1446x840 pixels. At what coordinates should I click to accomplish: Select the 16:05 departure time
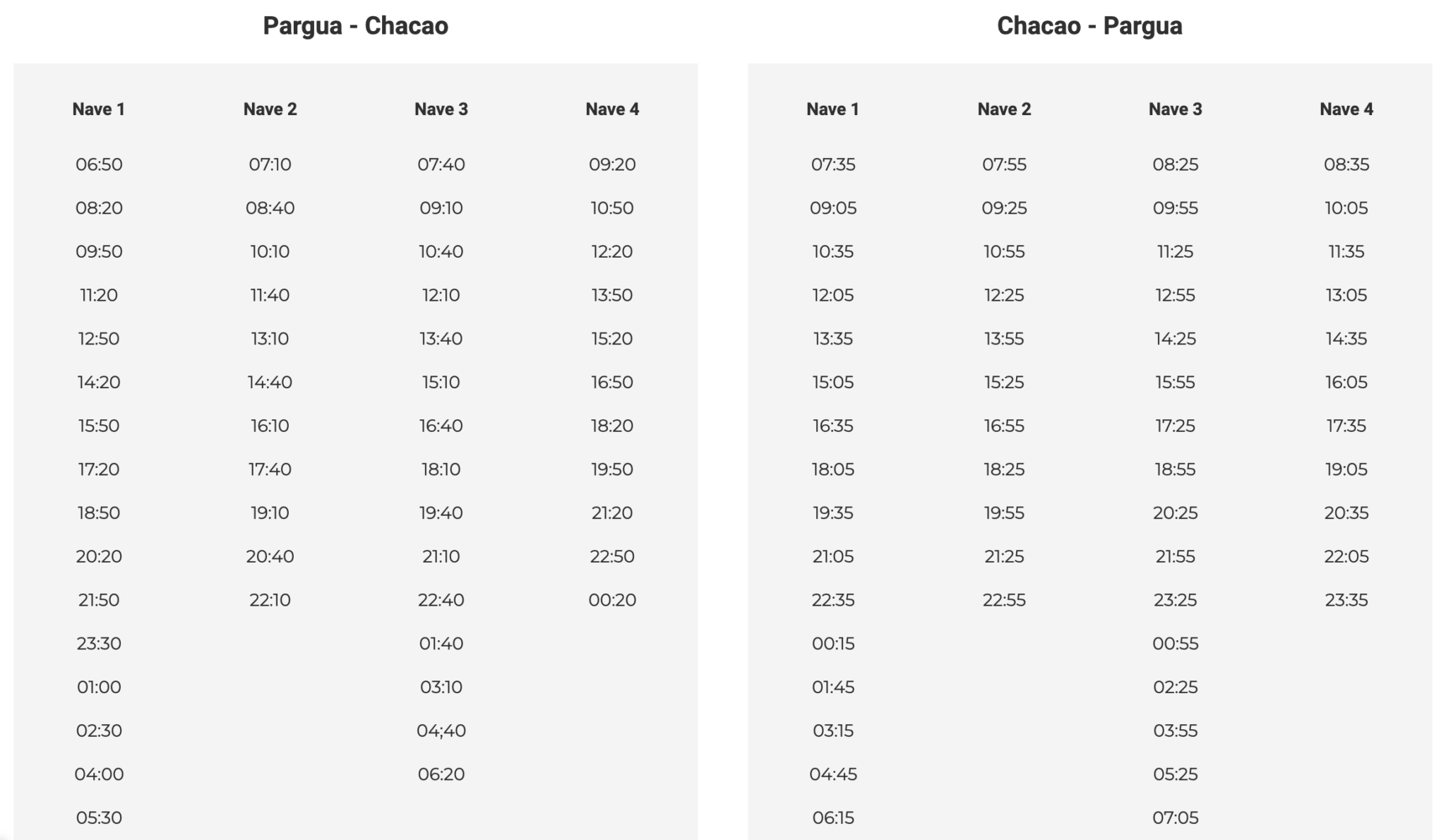click(x=1346, y=383)
